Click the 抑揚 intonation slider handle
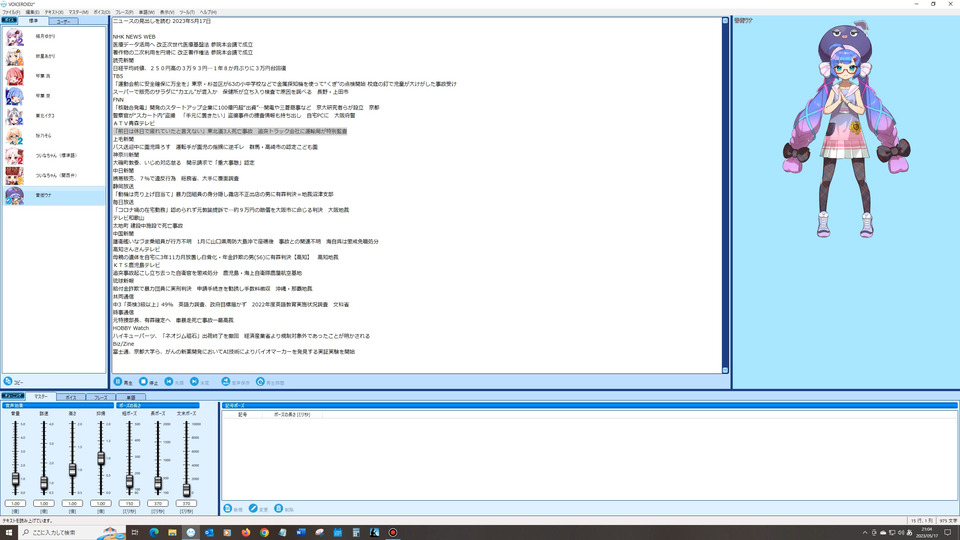 (101, 458)
